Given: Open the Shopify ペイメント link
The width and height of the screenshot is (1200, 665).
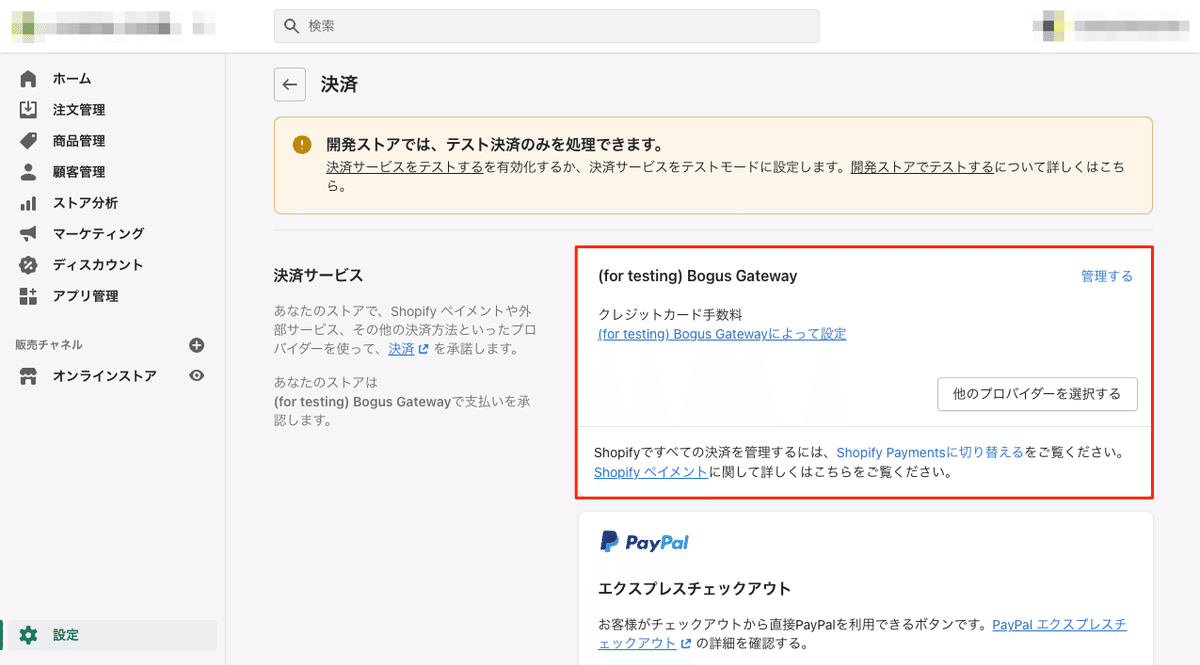Looking at the screenshot, I should 651,472.
